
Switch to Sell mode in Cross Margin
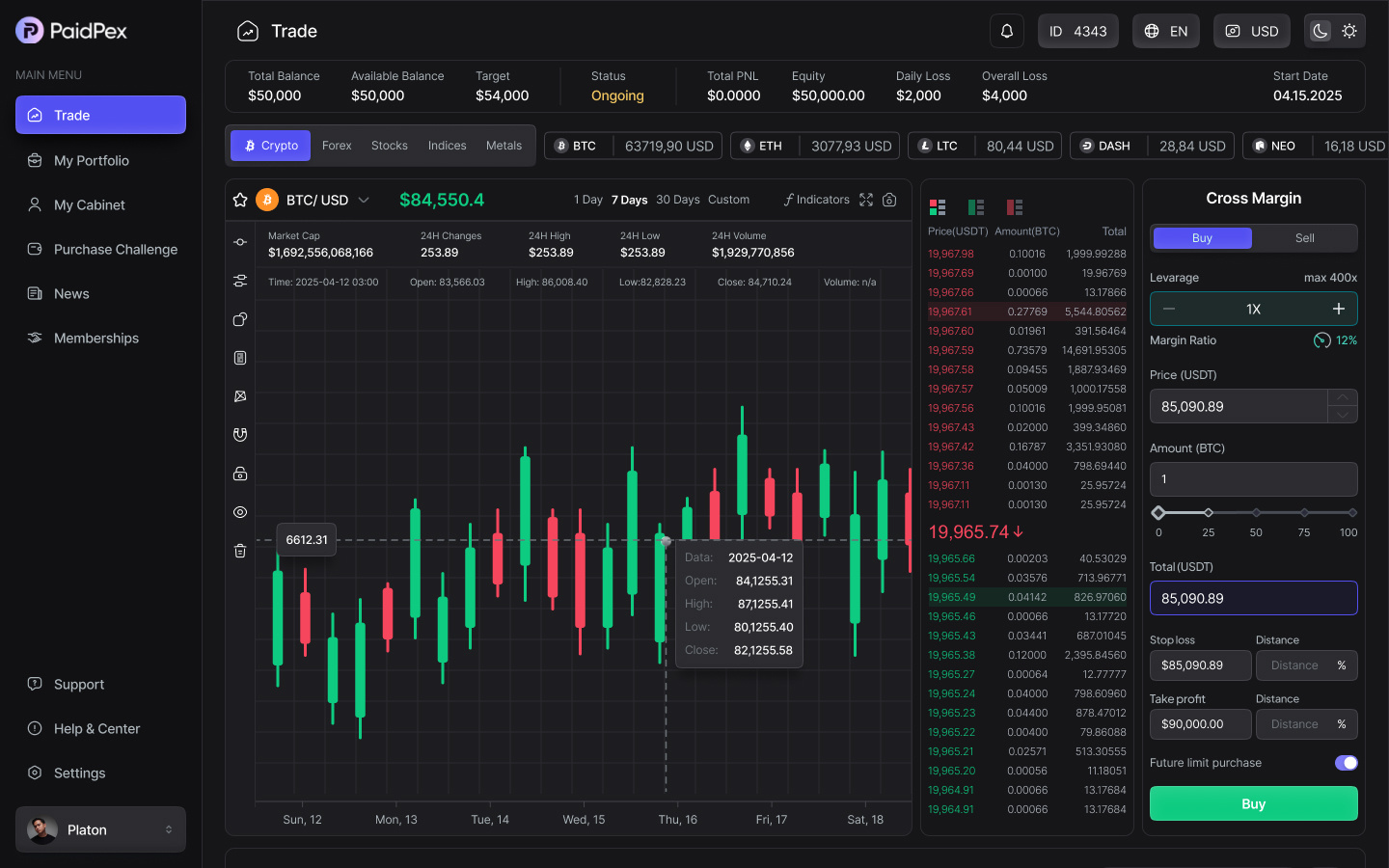point(1304,237)
